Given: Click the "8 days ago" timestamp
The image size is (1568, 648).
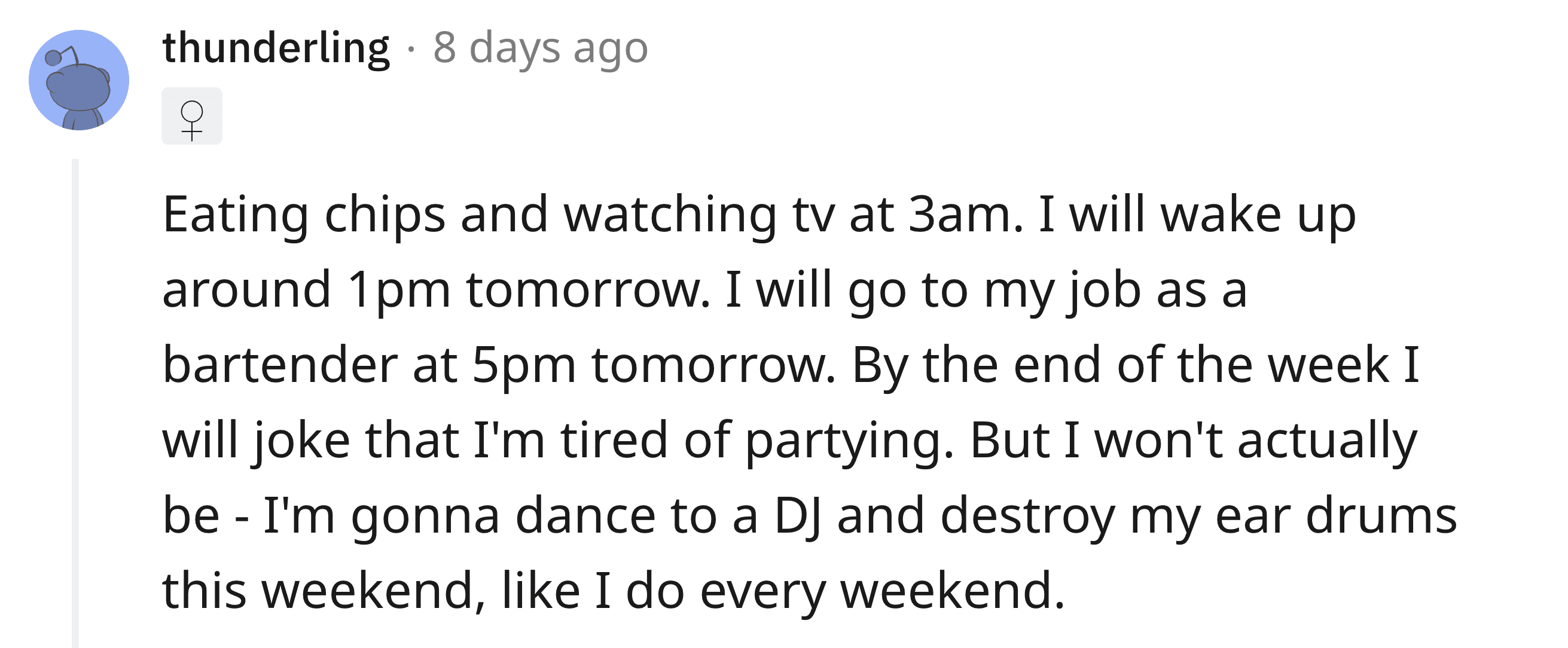Looking at the screenshot, I should pyautogui.click(x=541, y=48).
